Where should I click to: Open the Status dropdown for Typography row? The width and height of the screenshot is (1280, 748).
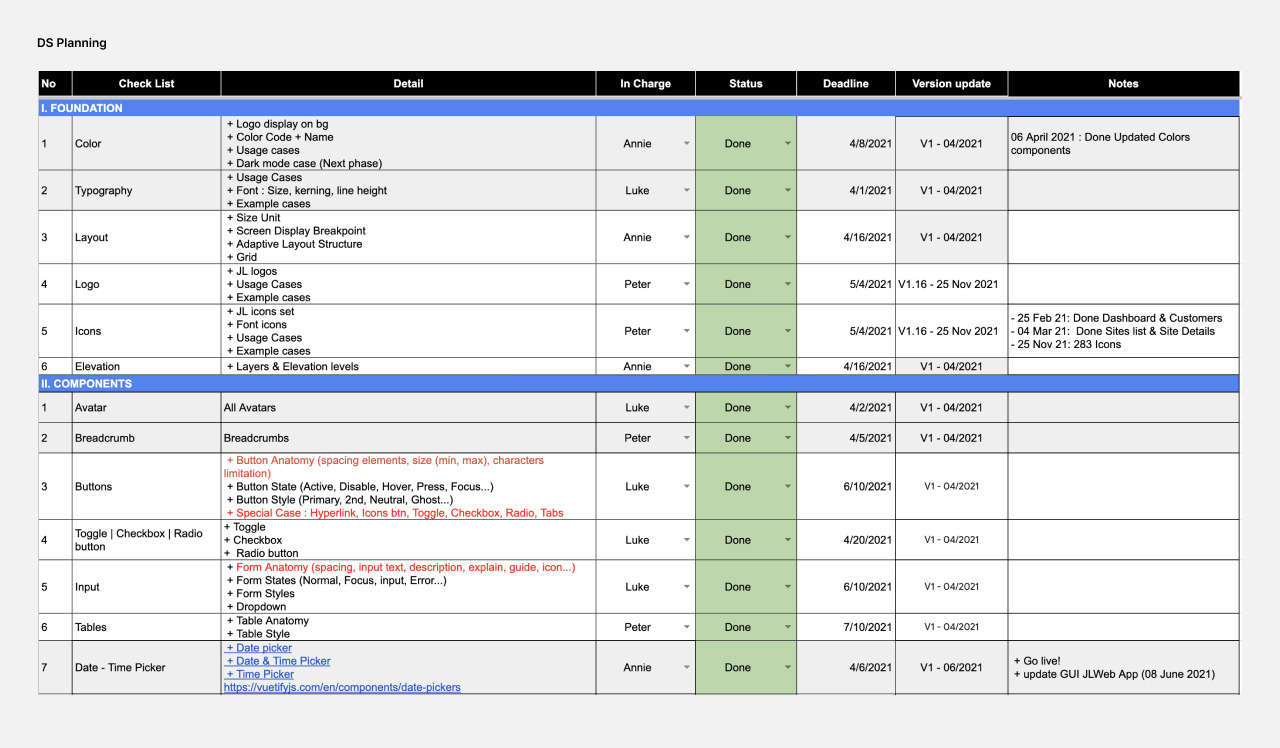tap(788, 191)
